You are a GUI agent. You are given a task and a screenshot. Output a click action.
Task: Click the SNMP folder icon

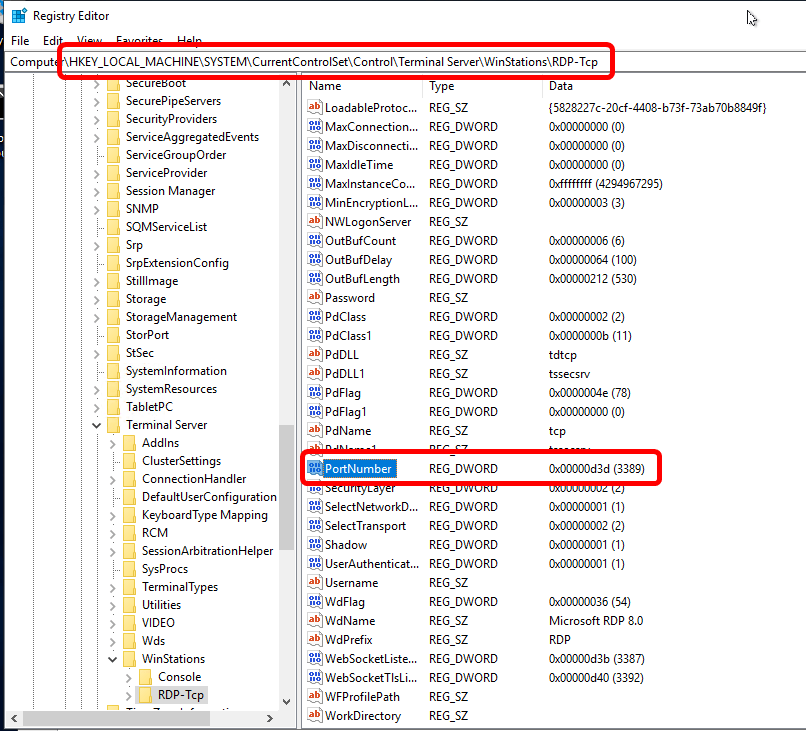114,209
